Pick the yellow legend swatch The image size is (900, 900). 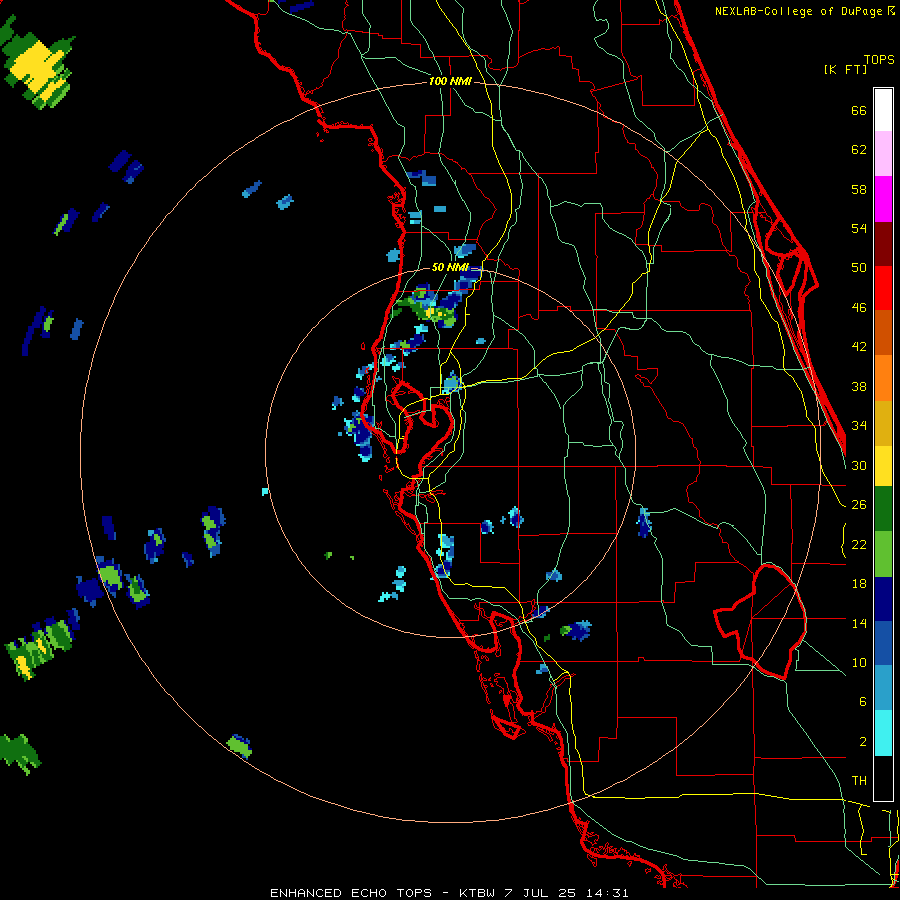coord(883,466)
